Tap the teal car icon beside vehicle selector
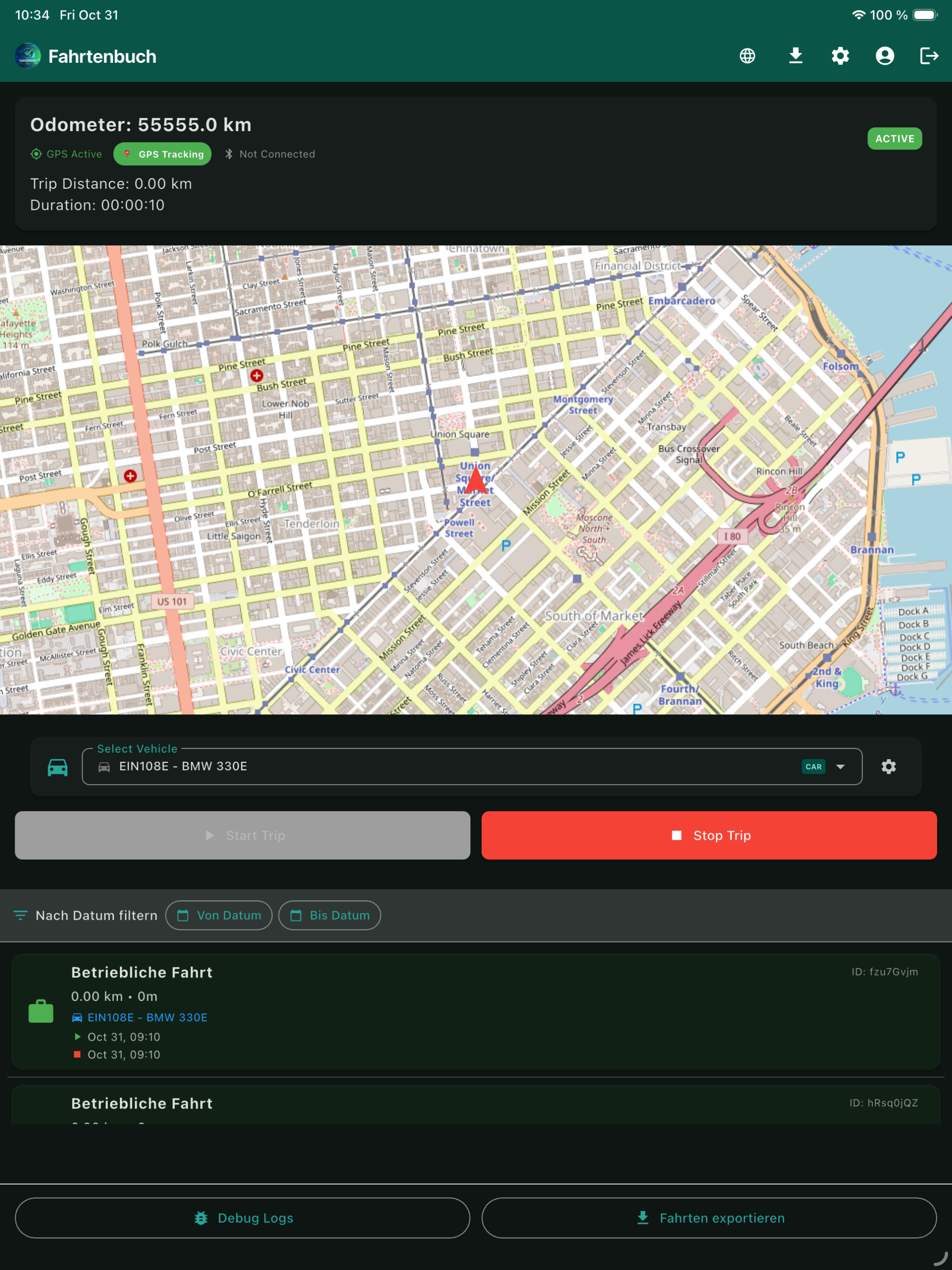Viewport: 952px width, 1270px height. pos(57,767)
